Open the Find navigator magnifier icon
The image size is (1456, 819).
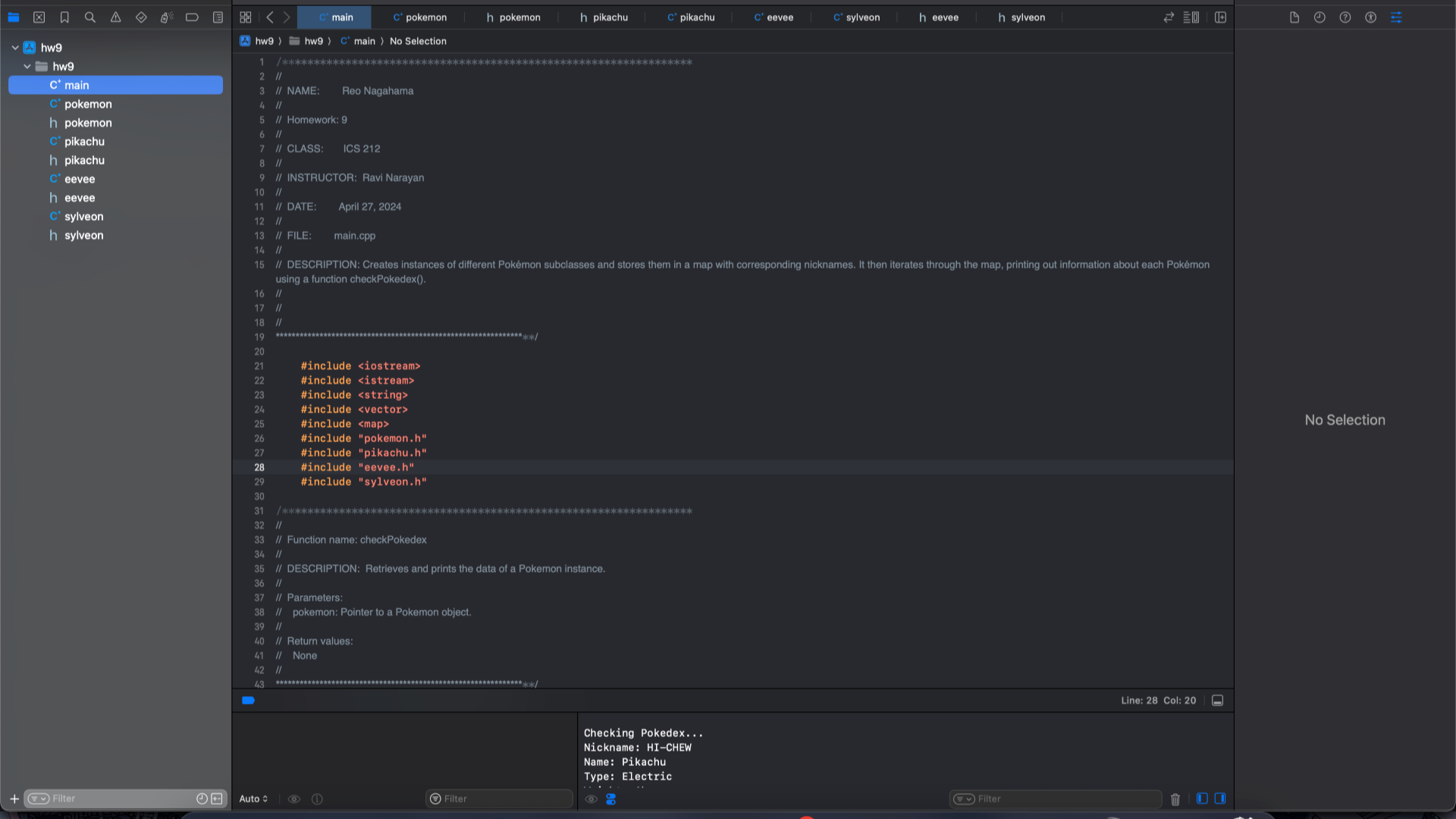click(x=89, y=17)
